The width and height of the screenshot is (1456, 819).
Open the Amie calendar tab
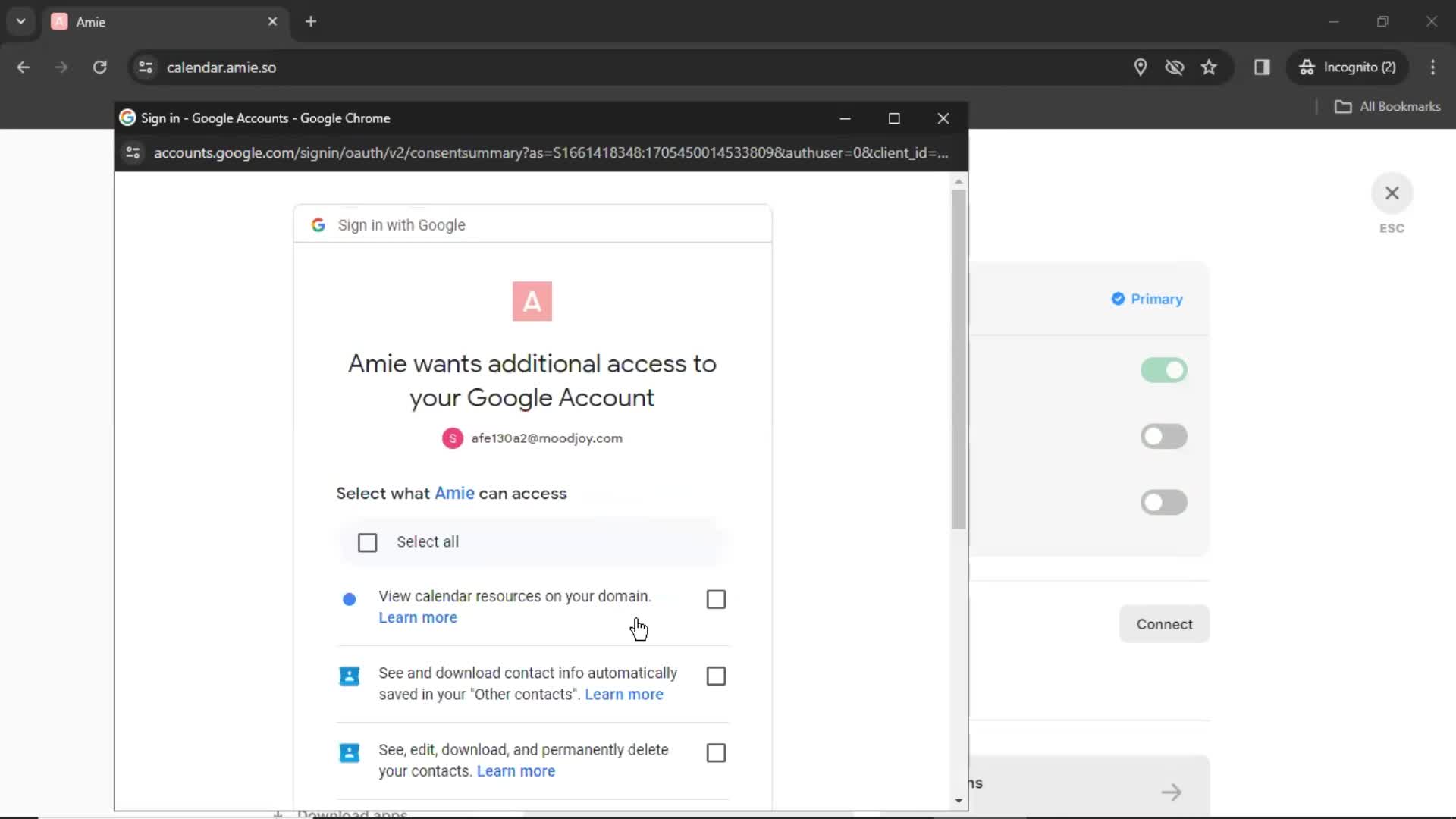(x=165, y=21)
